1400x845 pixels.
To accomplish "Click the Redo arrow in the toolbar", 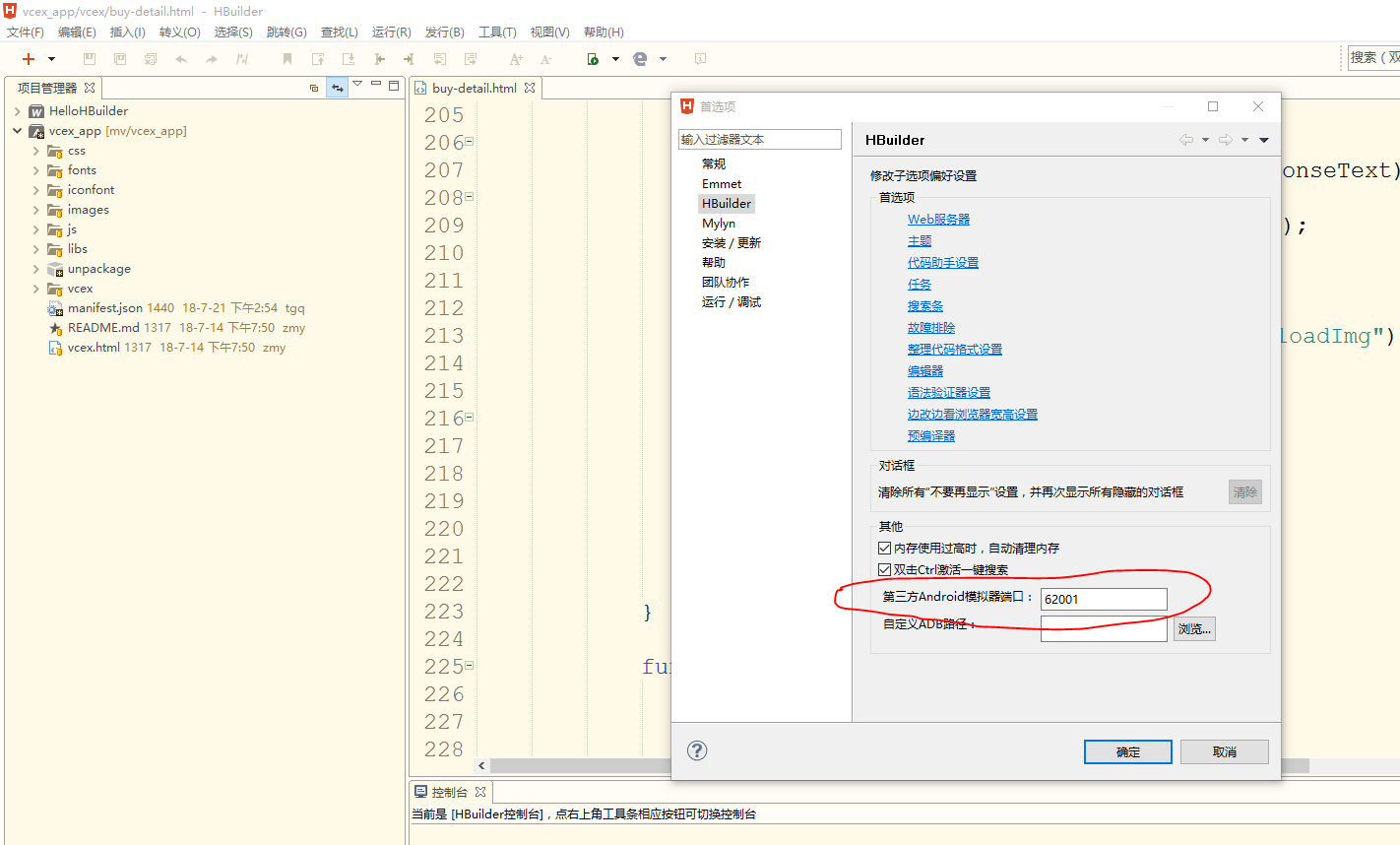I will 211,59.
